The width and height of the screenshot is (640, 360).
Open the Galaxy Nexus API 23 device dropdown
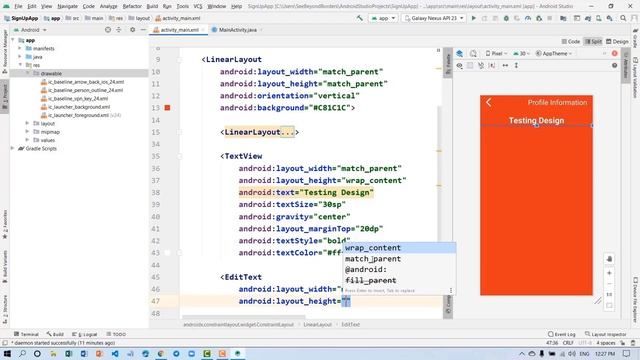(x=433, y=18)
